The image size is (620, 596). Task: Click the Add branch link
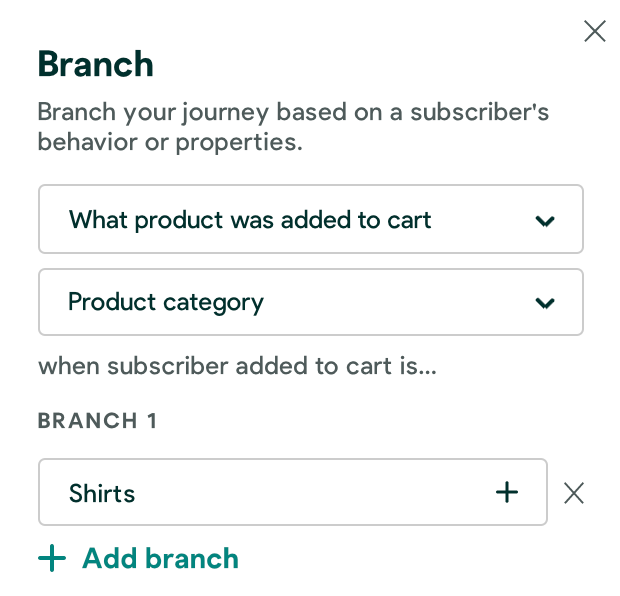160,558
